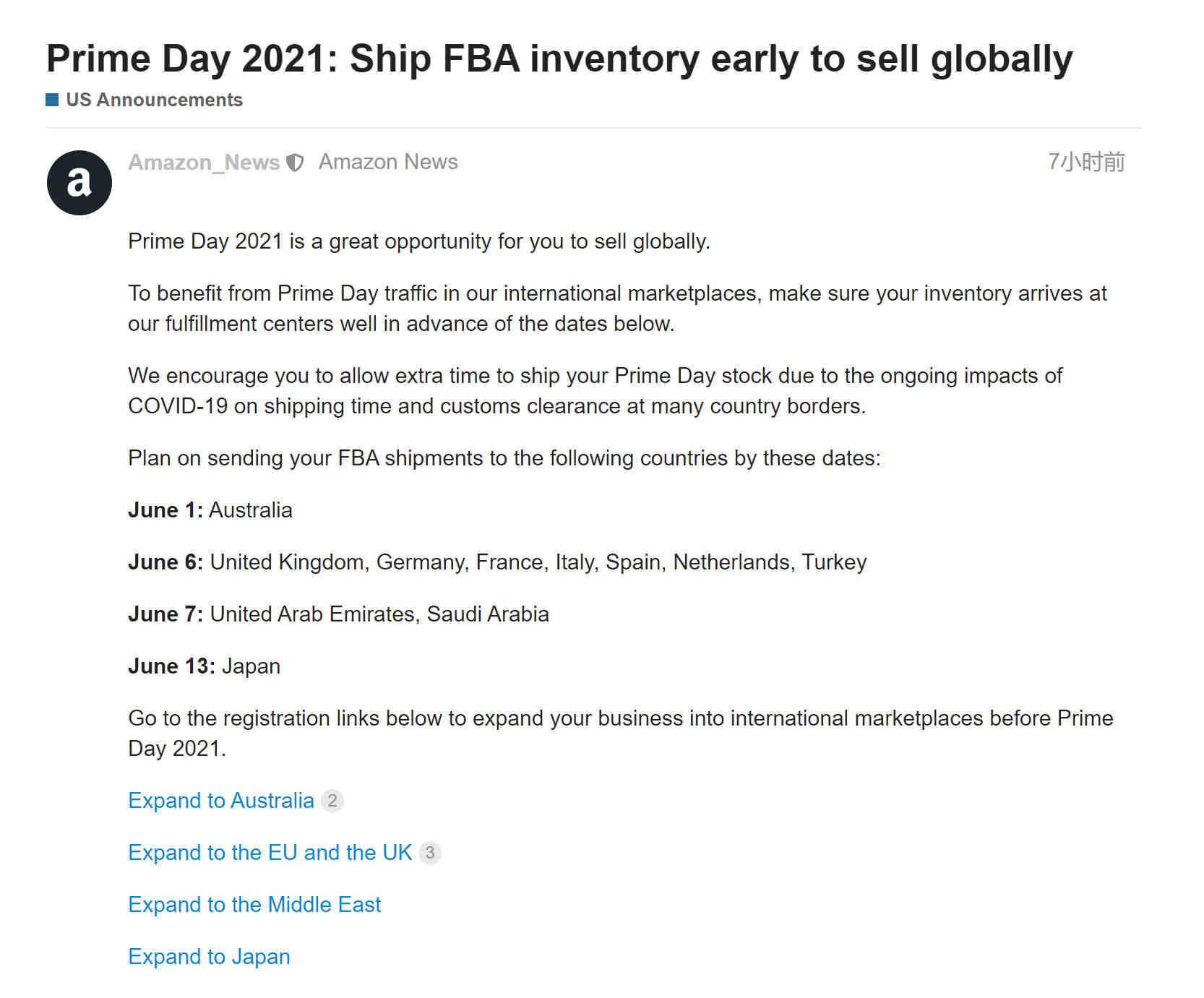The width and height of the screenshot is (1204, 998).
Task: Click the paragraph mentioning COVID-19 shipping impacts
Action: click(595, 391)
